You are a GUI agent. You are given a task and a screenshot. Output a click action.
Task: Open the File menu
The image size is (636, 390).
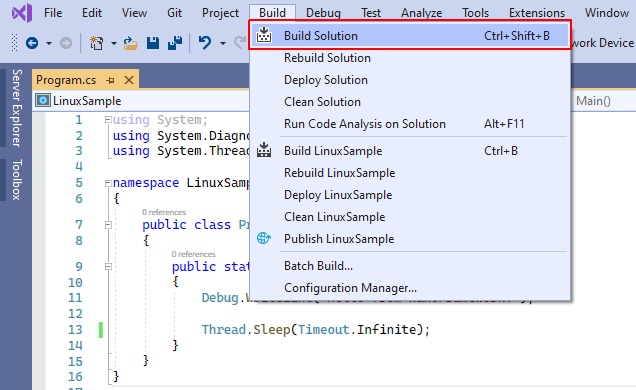point(53,13)
